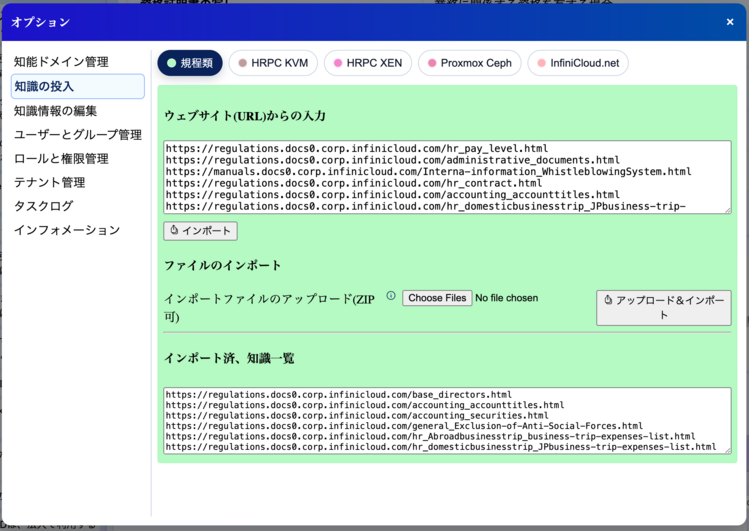Select the 規程類 tab

[190, 63]
